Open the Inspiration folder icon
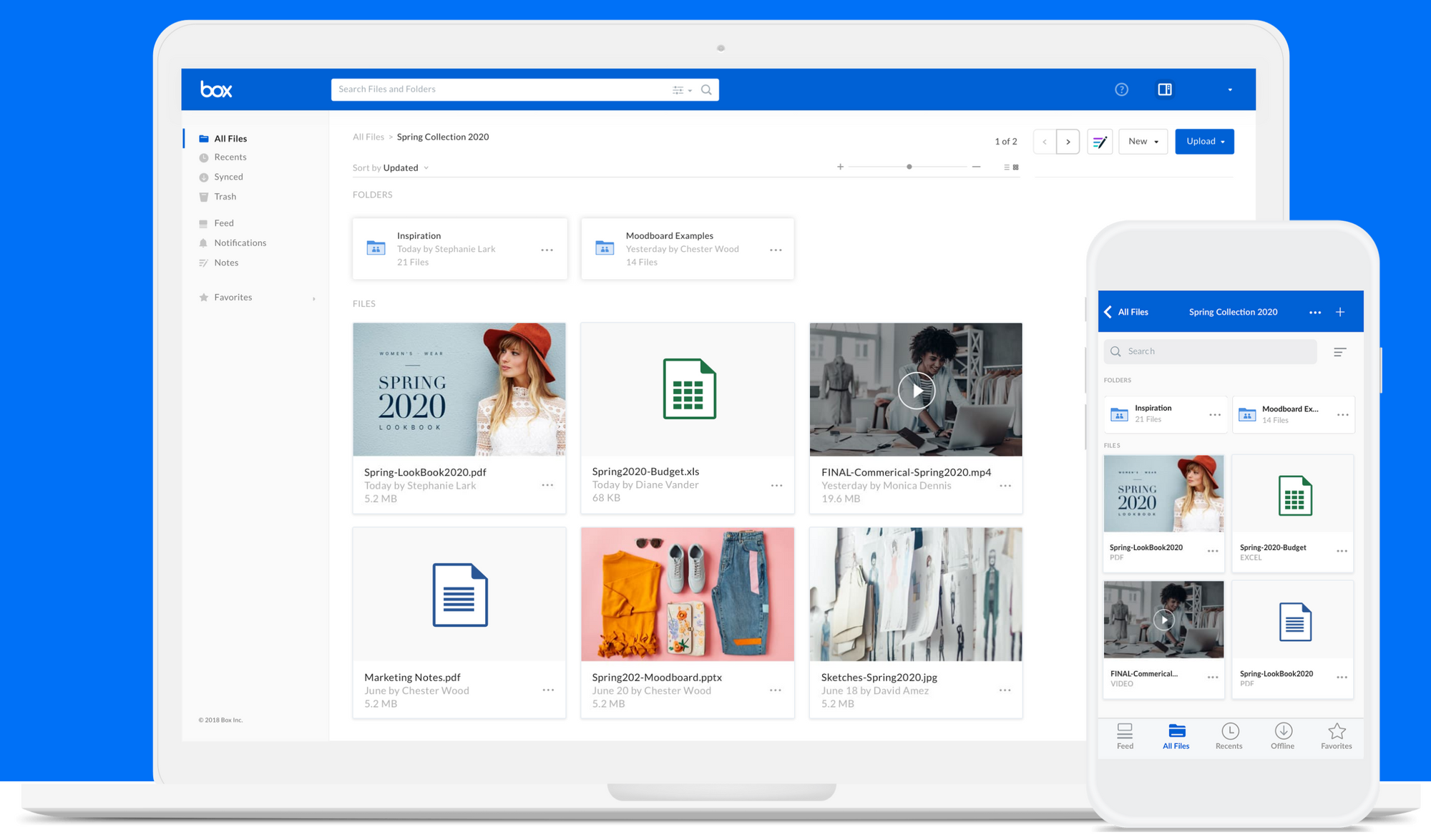Screen dimensions: 1431x840 click(376, 248)
